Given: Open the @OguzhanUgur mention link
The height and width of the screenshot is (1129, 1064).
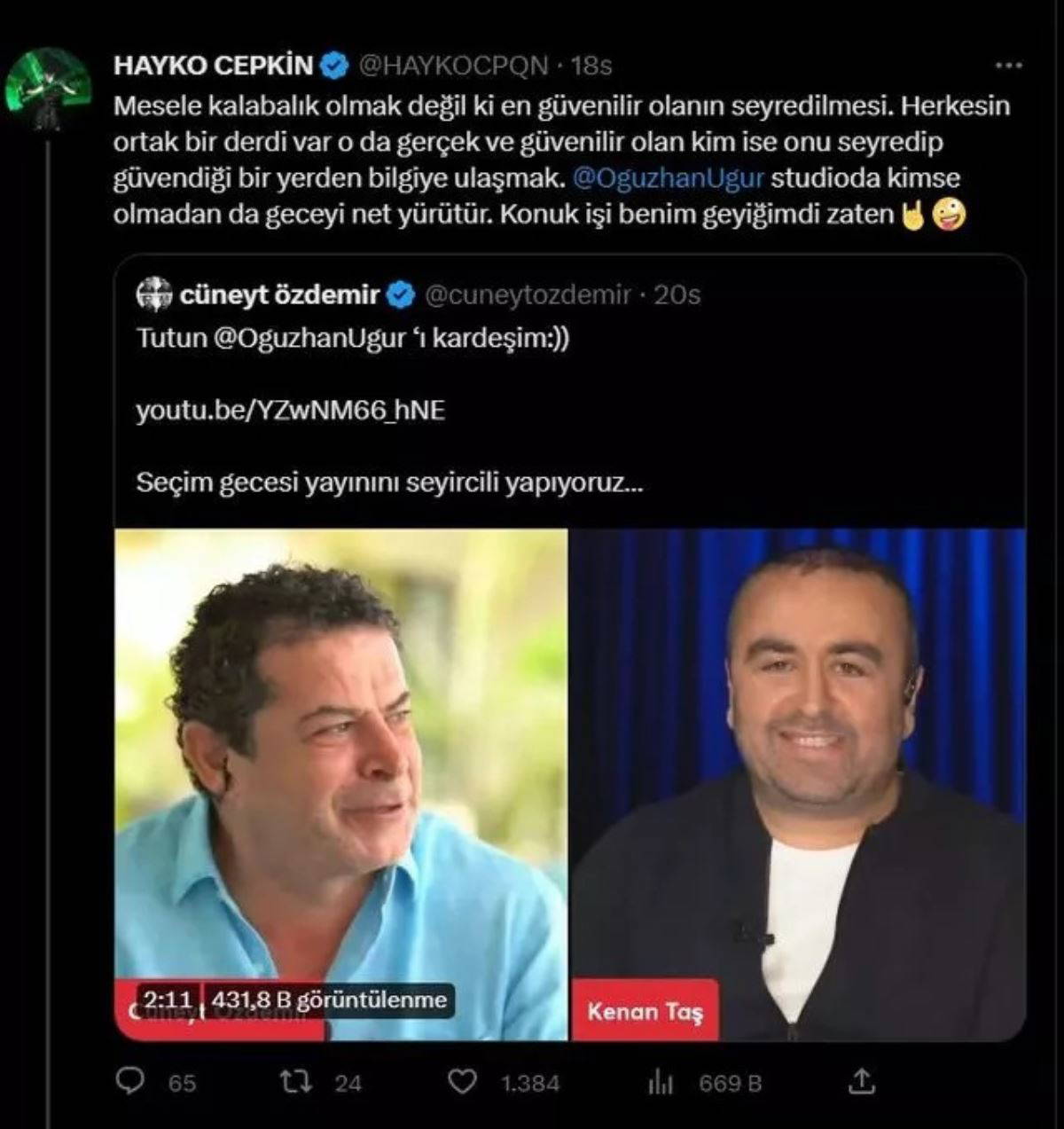Looking at the screenshot, I should [669, 178].
